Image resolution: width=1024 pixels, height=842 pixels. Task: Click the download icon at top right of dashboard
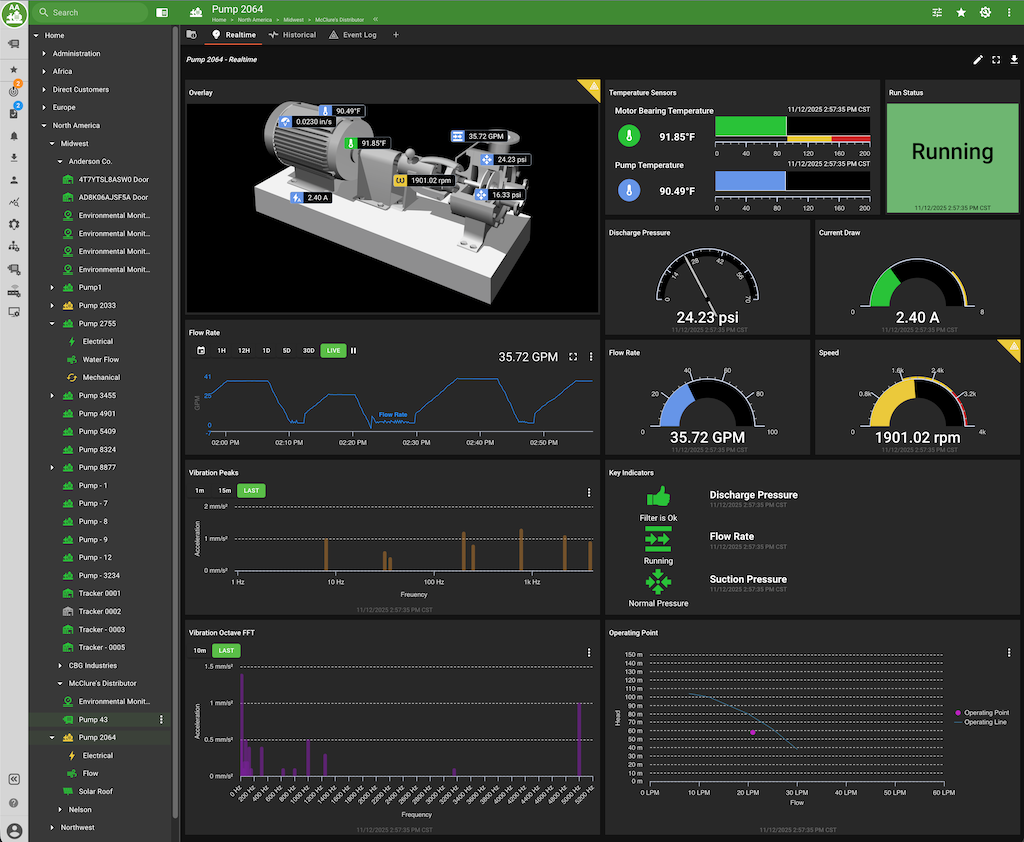click(x=1016, y=60)
